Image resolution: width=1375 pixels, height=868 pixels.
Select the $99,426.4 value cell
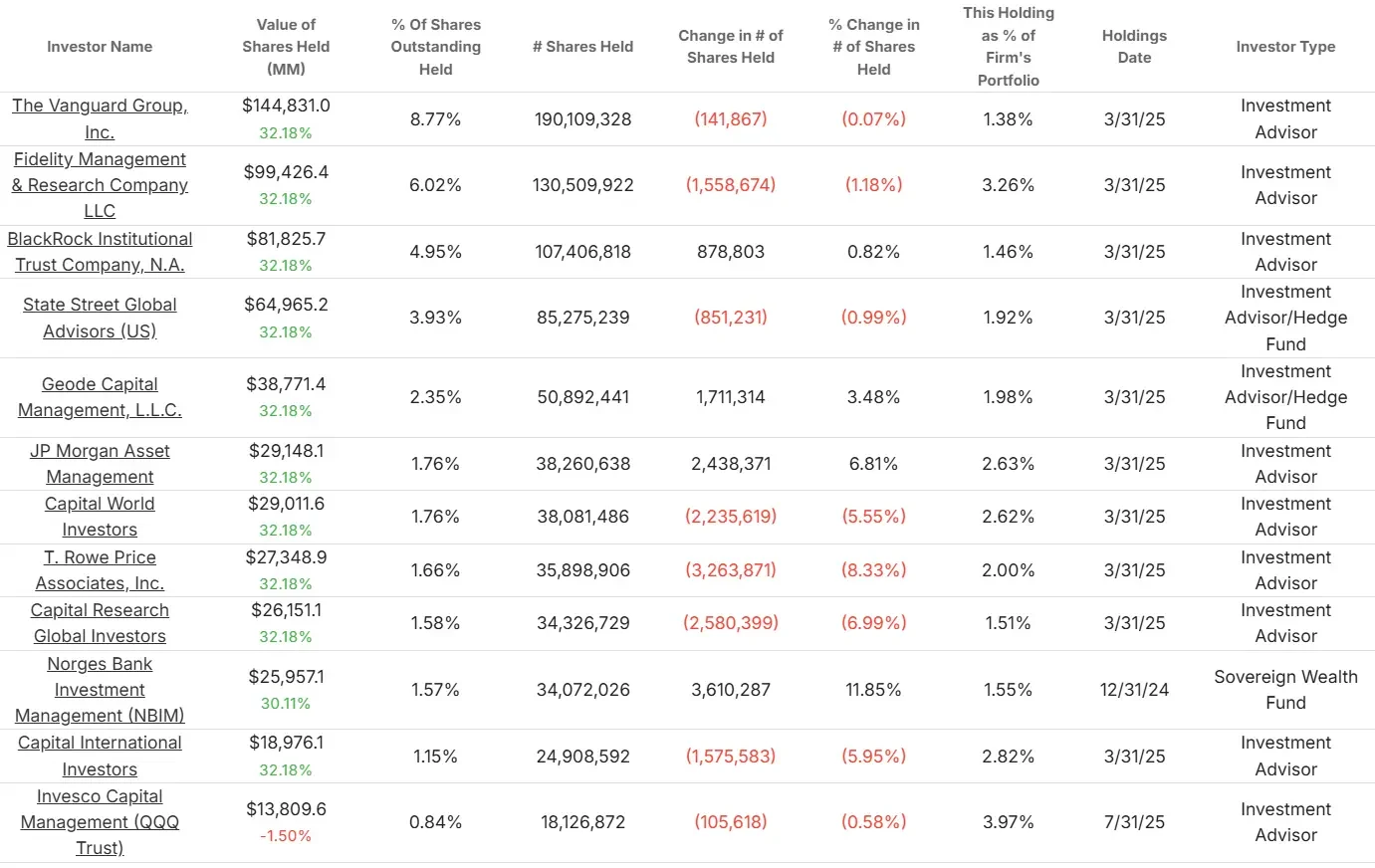[286, 172]
